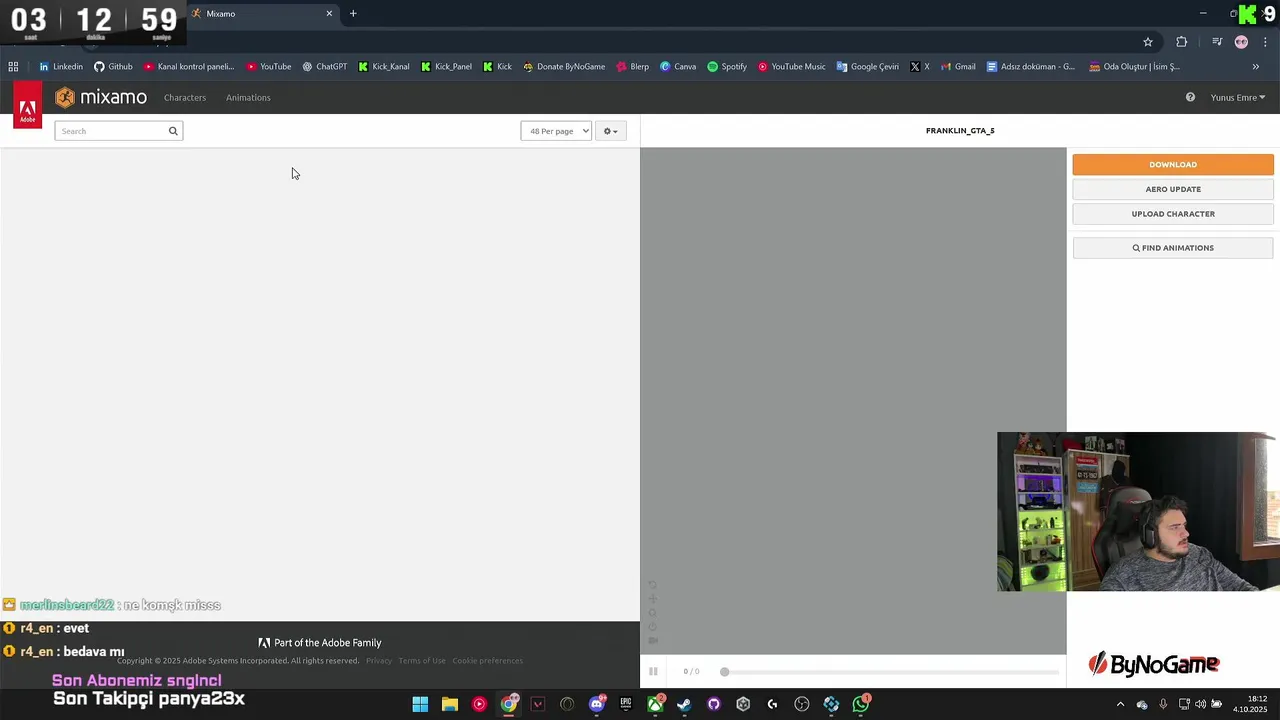
Task: Open Discord from the taskbar
Action: 597,704
